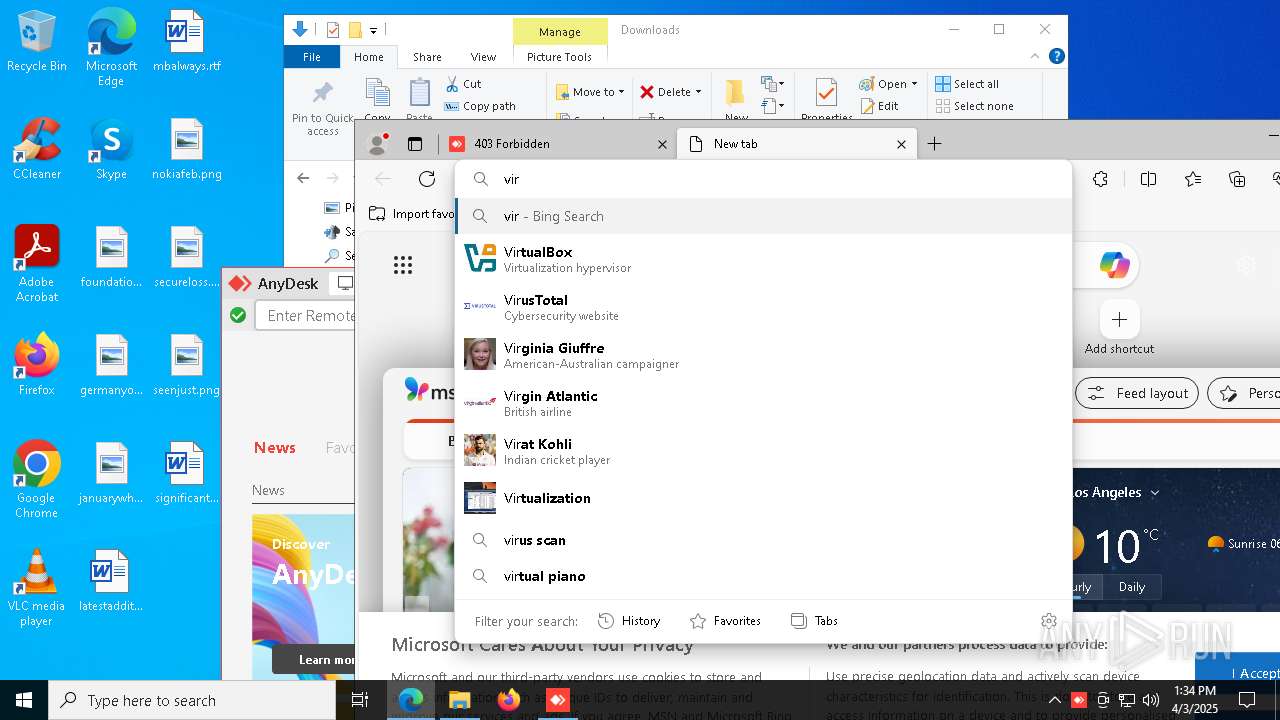Open Explorer quick access toolbar dropdown arrow
Screen dimensions: 1280x720
pos(374,31)
